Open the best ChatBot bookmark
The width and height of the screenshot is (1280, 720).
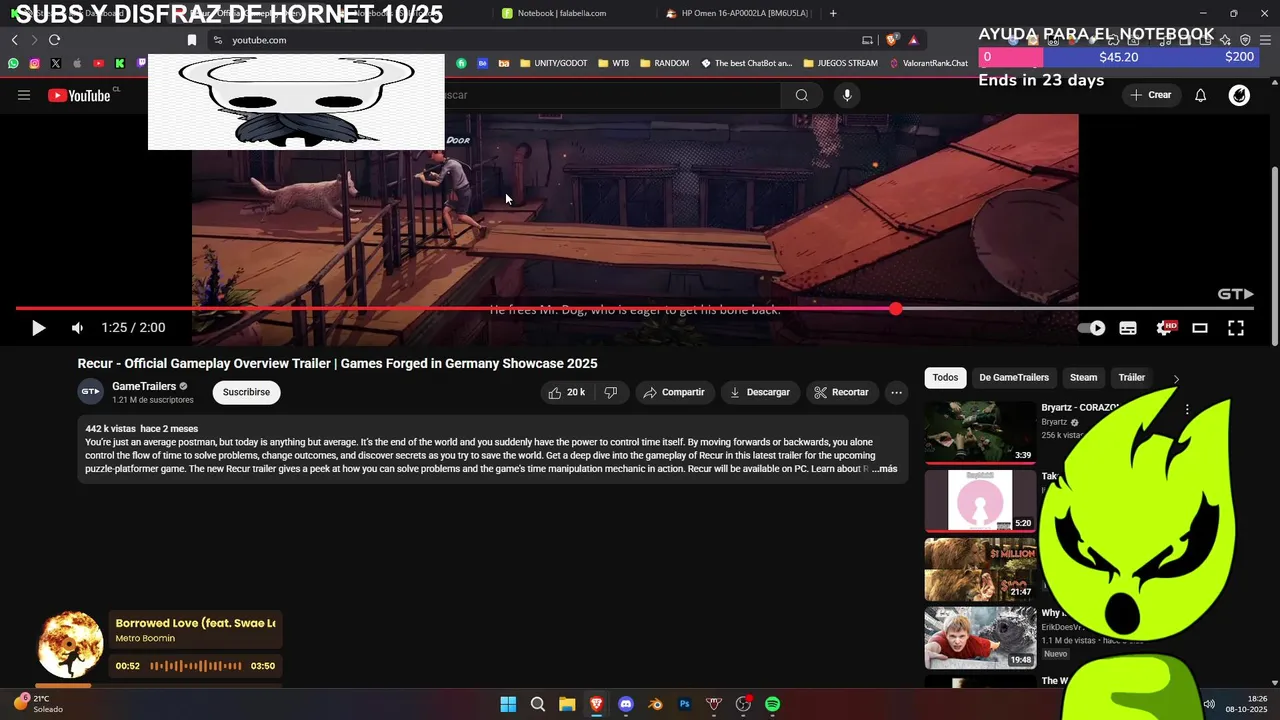[x=746, y=63]
